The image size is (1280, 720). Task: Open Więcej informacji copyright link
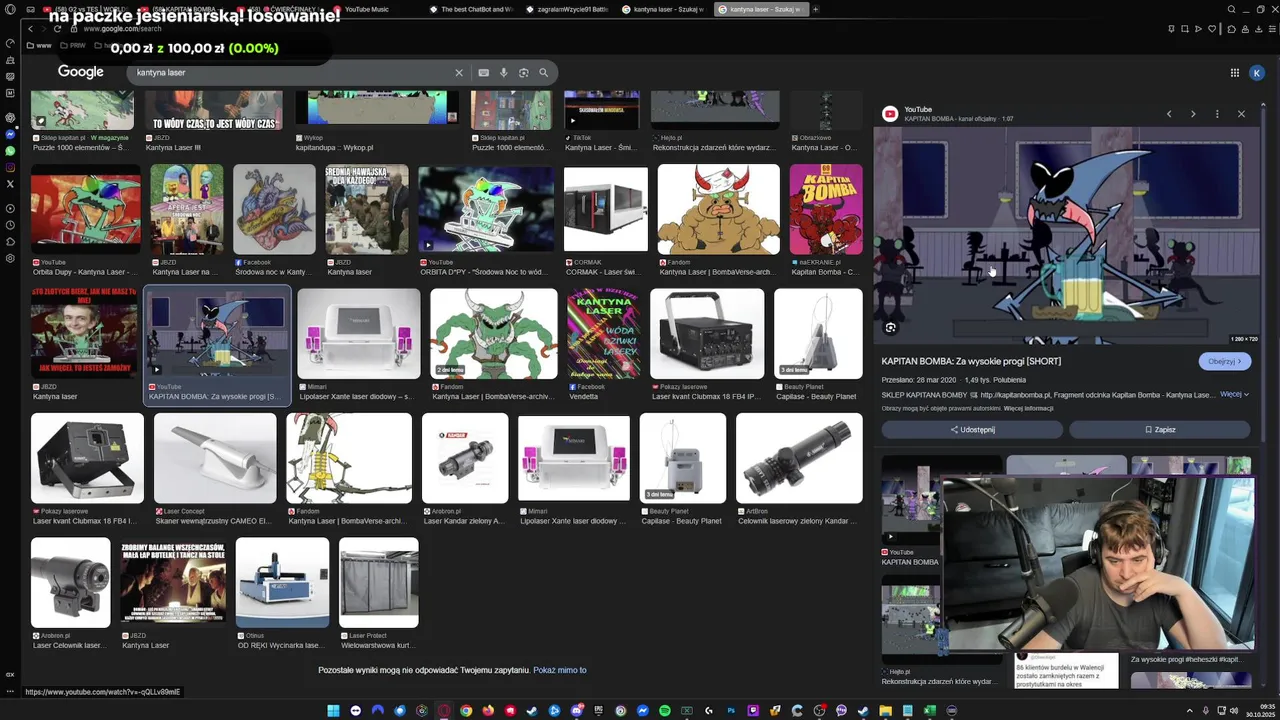click(1028, 408)
